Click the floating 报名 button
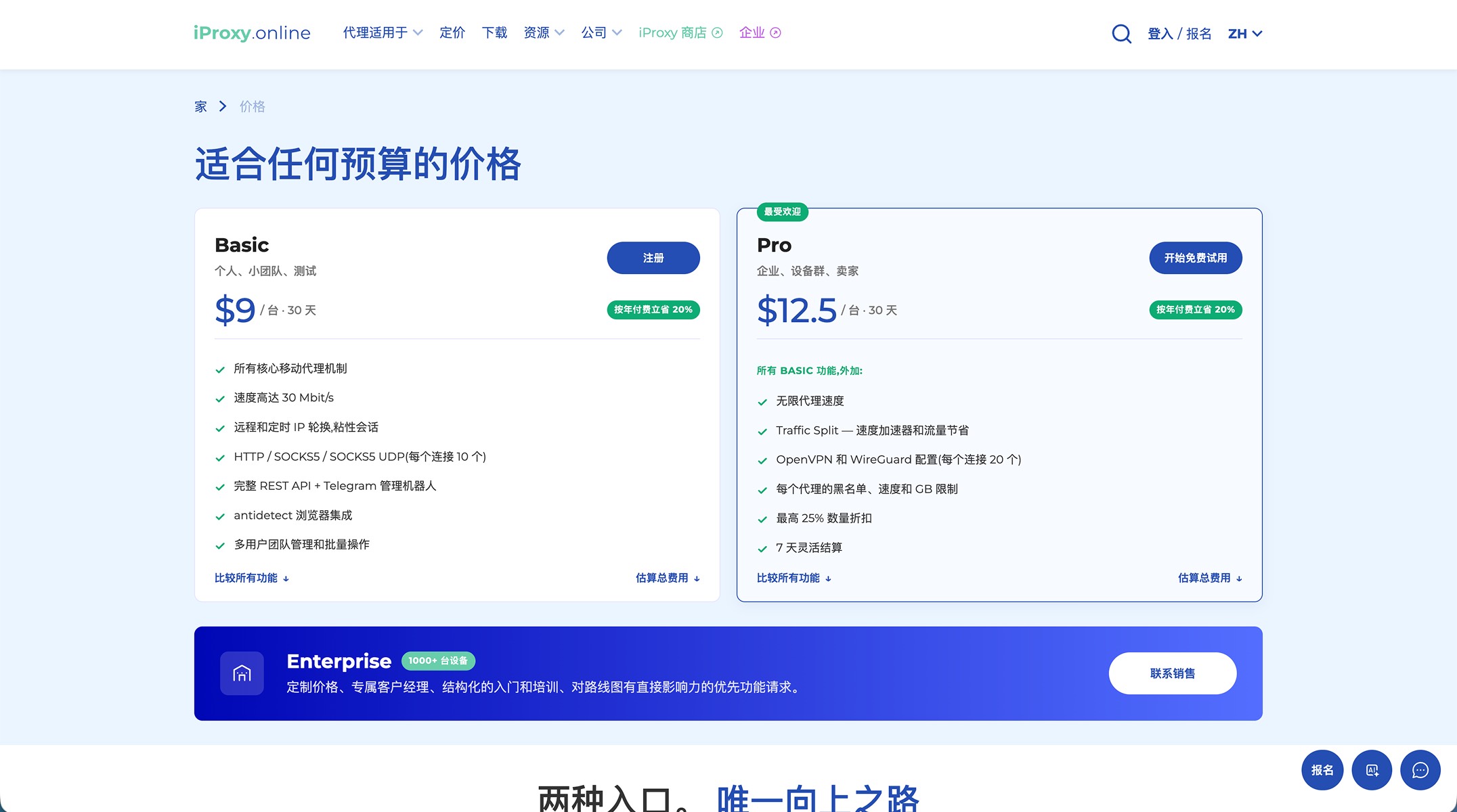This screenshot has height=812, width=1457. [1322, 770]
